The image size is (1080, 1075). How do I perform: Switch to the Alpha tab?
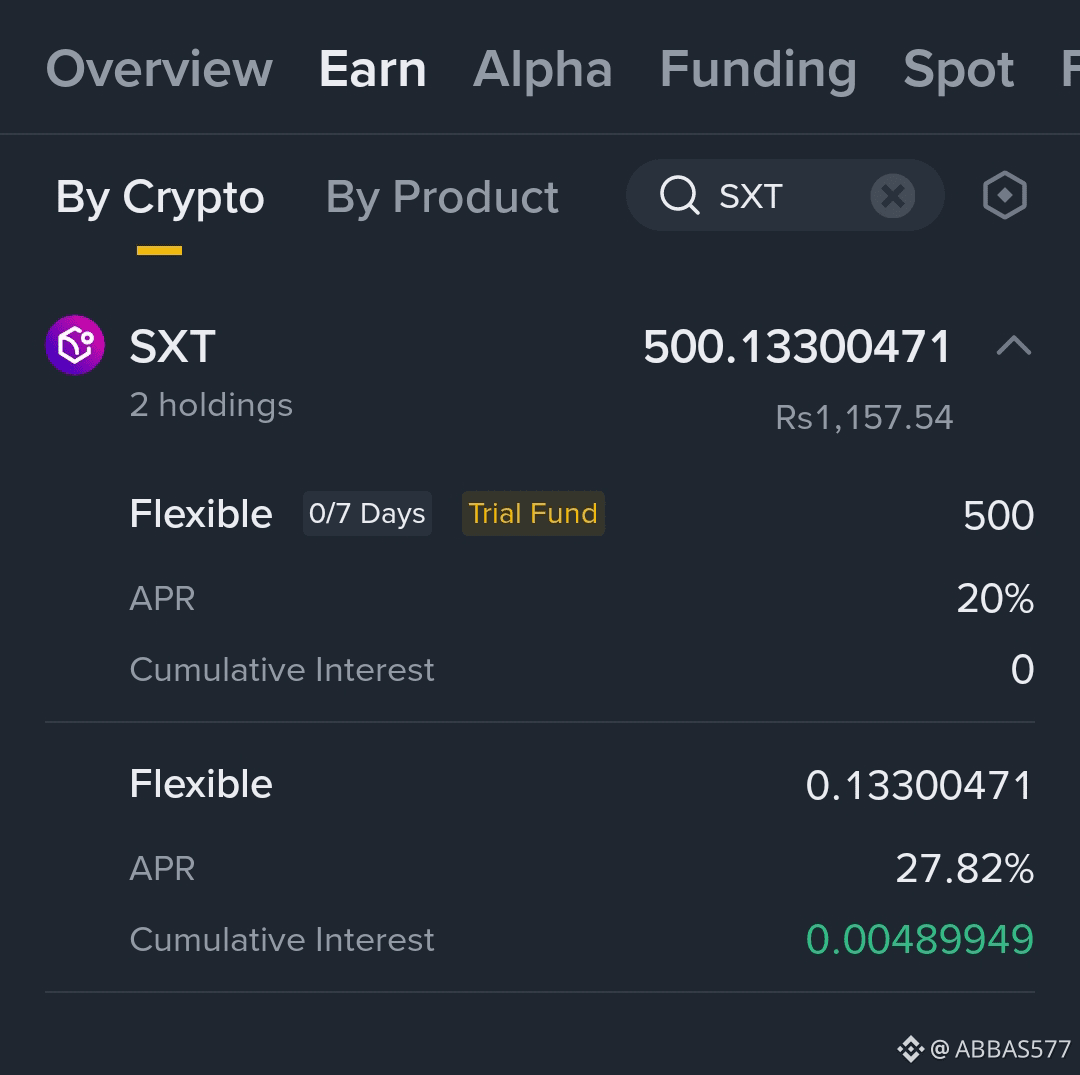543,69
